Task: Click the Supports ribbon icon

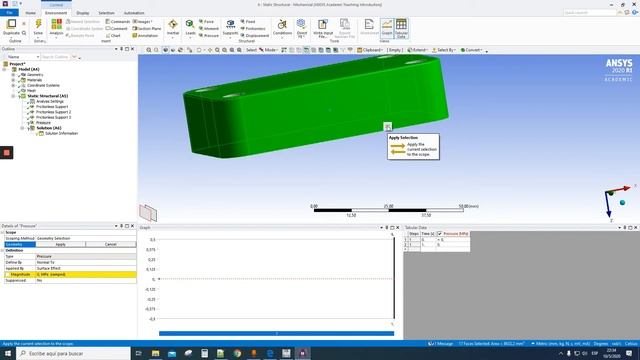Action: [230, 25]
